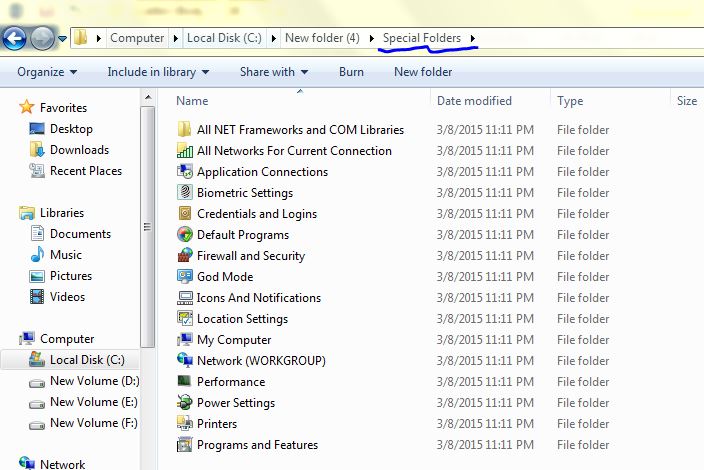Click Computer in the address bar path
The width and height of the screenshot is (704, 470).
tap(137, 38)
